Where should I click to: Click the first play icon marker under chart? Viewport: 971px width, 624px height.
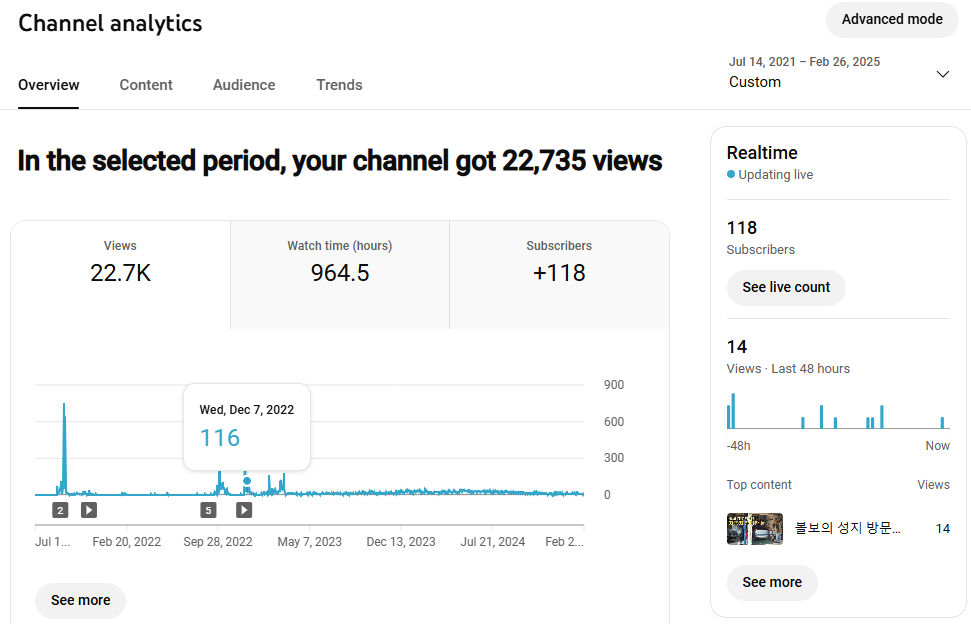[89, 510]
